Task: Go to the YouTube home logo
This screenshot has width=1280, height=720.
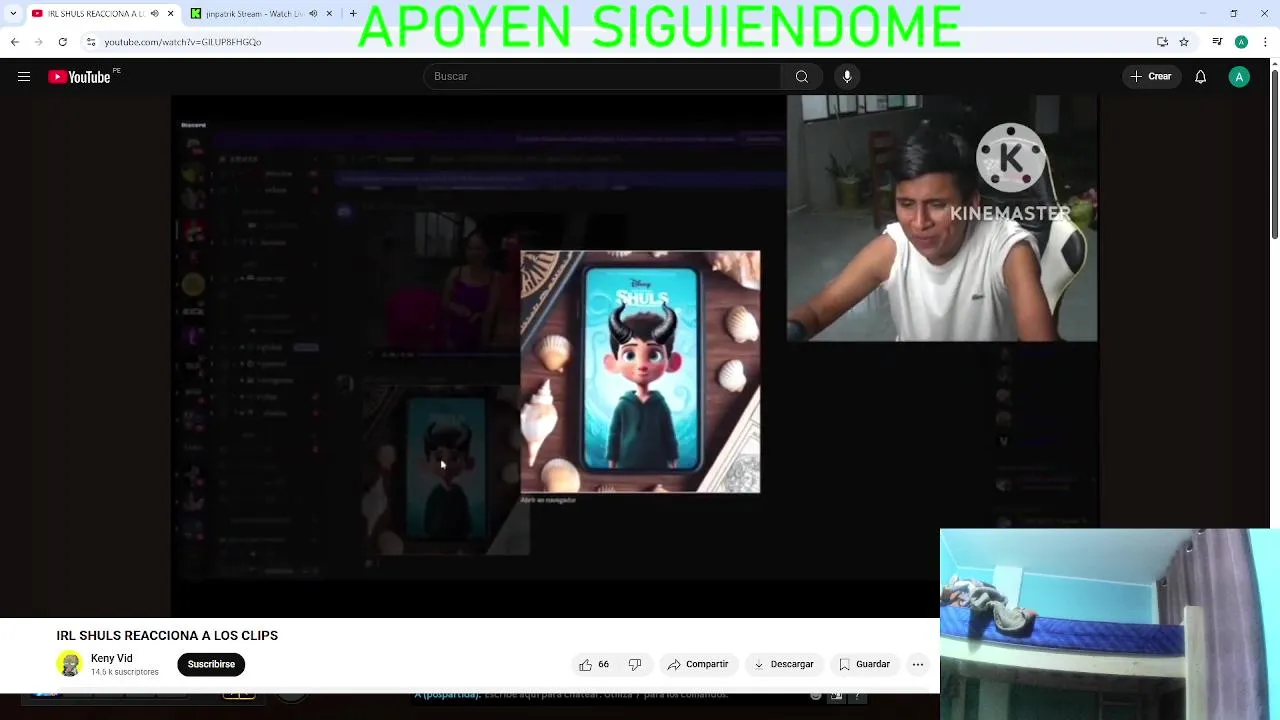Action: [x=80, y=77]
